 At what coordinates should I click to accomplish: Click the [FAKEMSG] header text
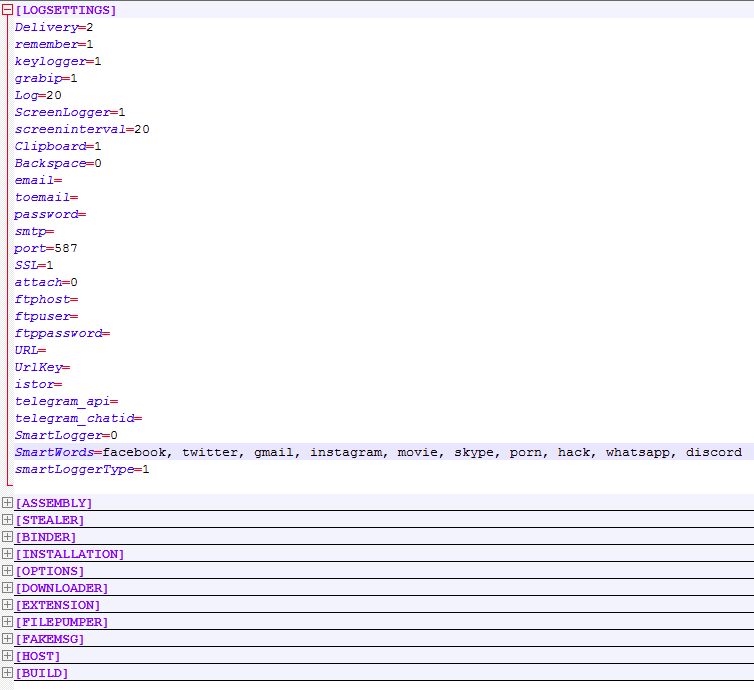(50, 639)
